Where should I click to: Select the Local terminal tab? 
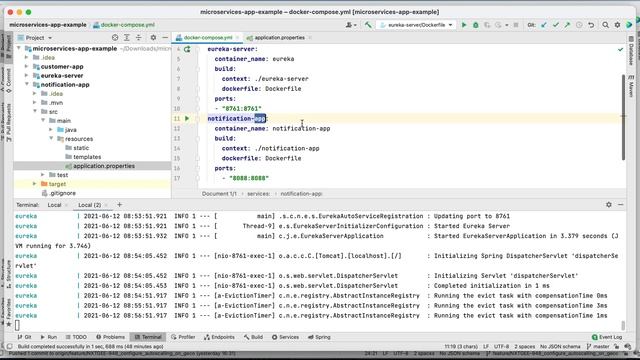(54, 204)
